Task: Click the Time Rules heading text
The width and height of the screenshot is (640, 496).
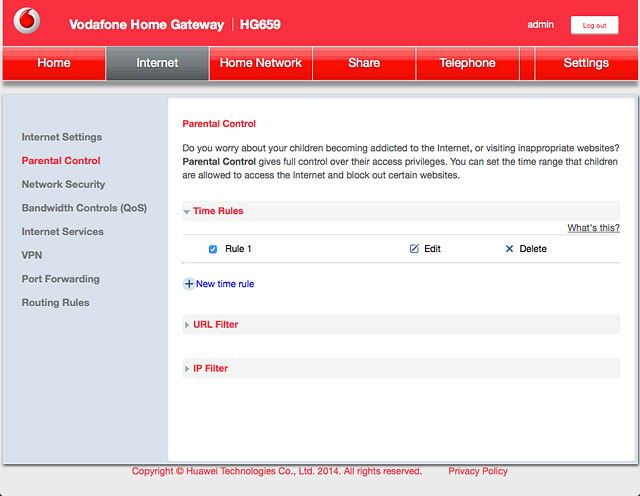Action: [218, 211]
